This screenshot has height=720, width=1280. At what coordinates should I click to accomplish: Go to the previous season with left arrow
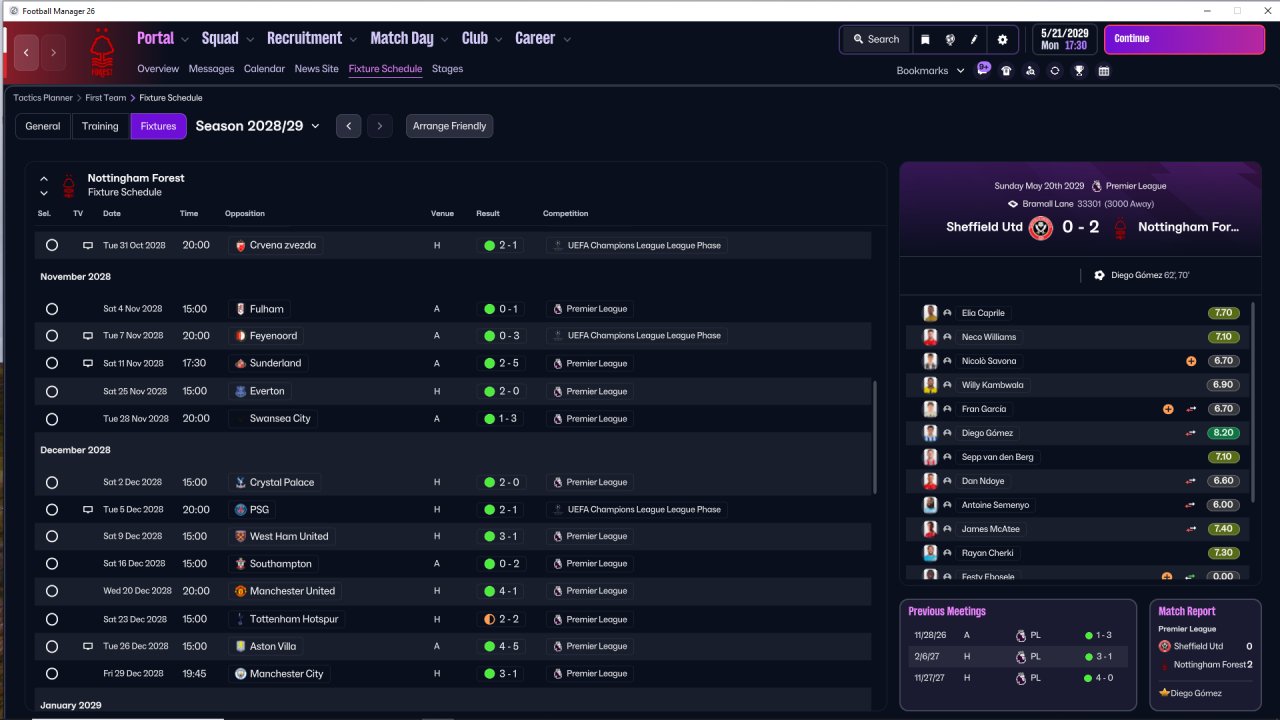pyautogui.click(x=348, y=126)
